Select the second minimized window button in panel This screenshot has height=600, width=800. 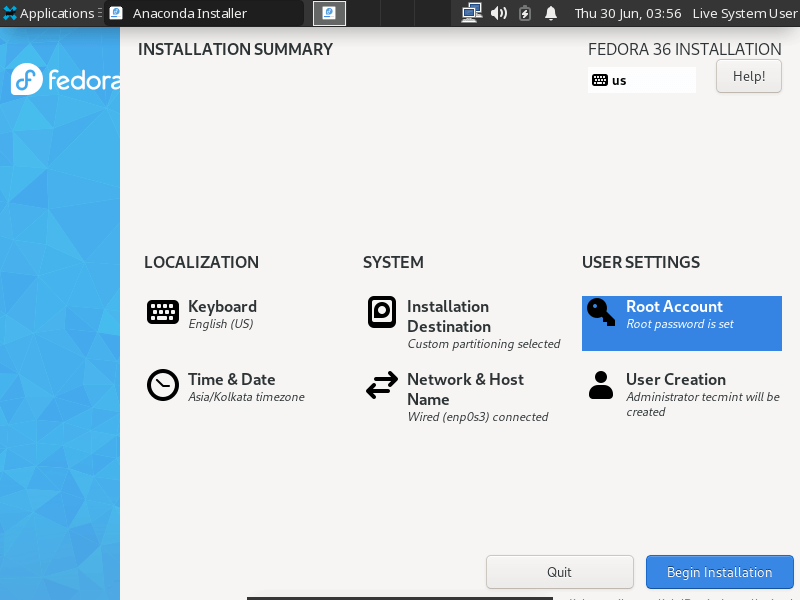point(329,13)
